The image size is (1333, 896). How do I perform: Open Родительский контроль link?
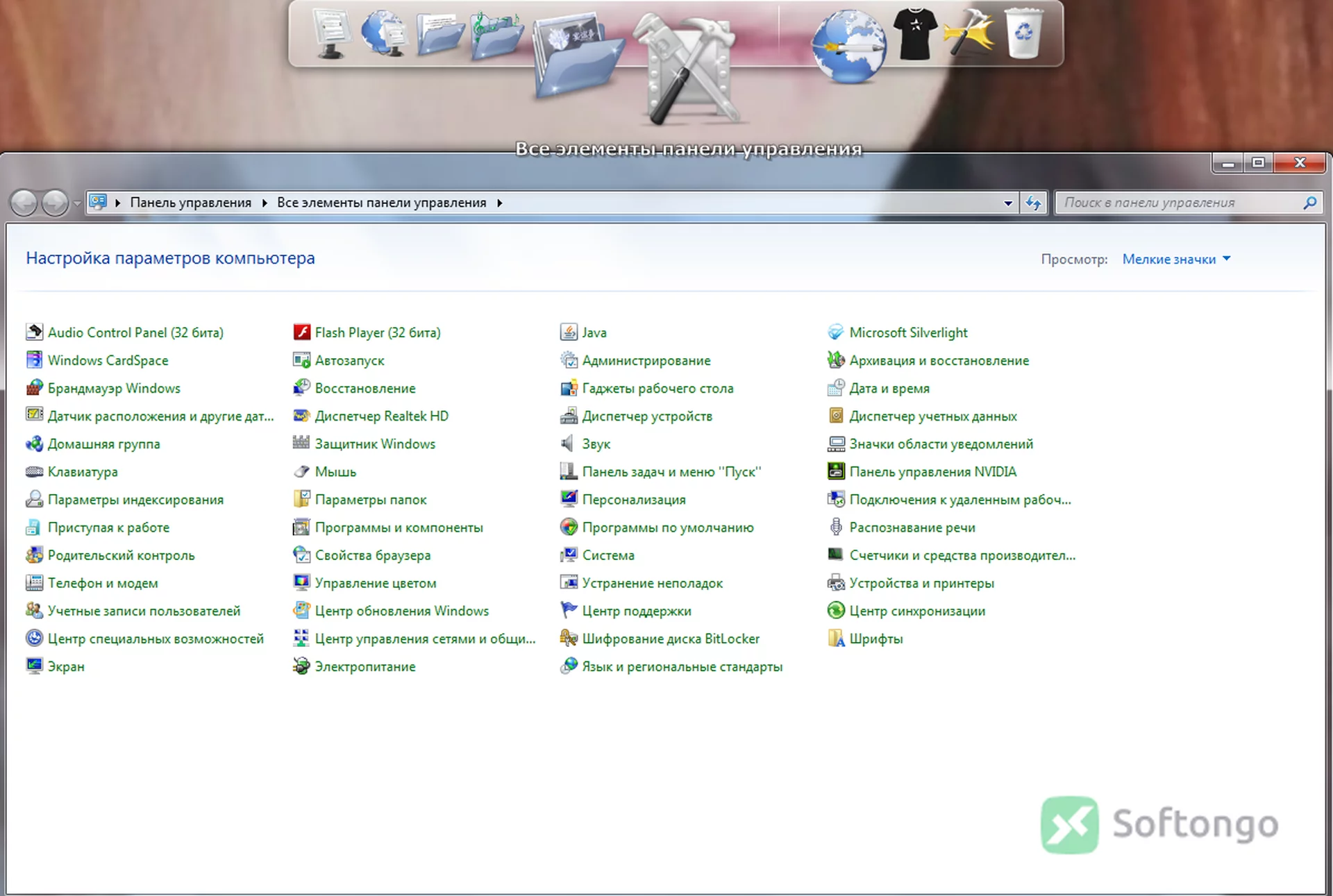pos(121,555)
